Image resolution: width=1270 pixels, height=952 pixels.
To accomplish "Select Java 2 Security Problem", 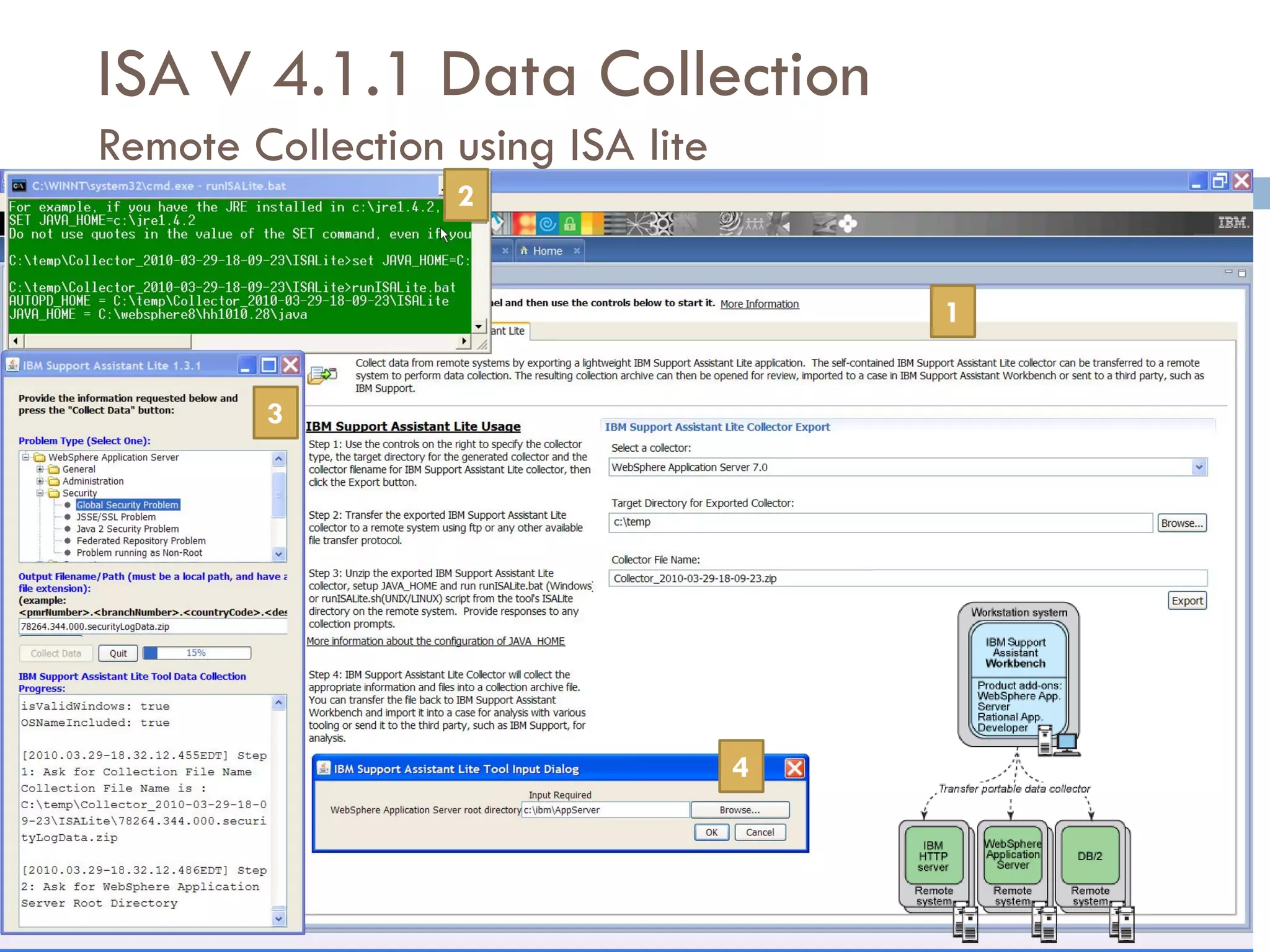I will (x=127, y=529).
